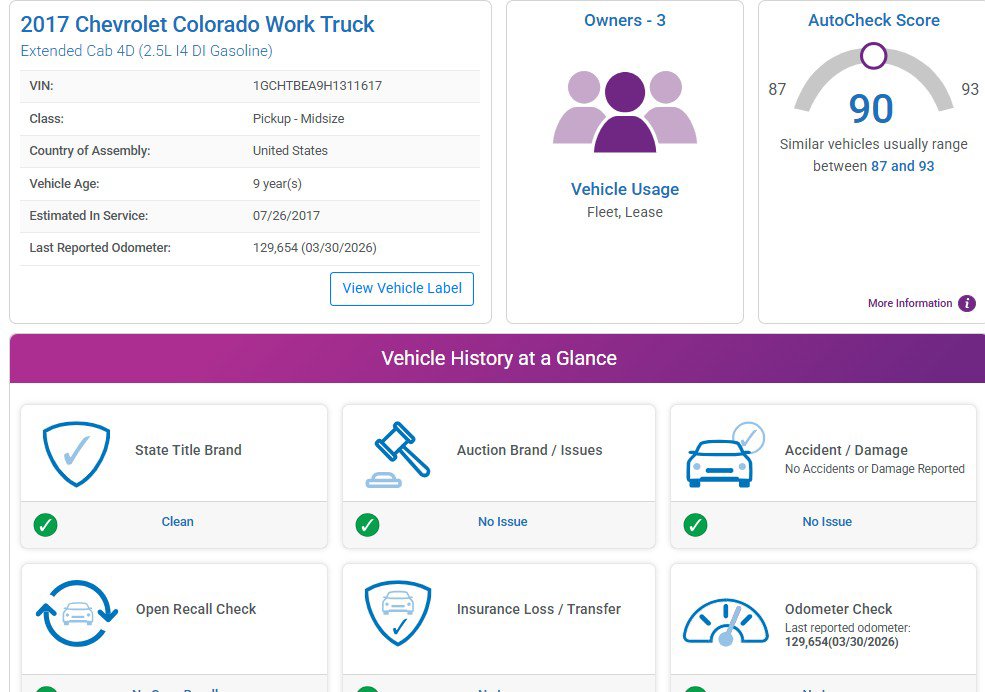The width and height of the screenshot is (985, 692).
Task: Click the Accident / Damage car icon
Action: pyautogui.click(x=725, y=455)
